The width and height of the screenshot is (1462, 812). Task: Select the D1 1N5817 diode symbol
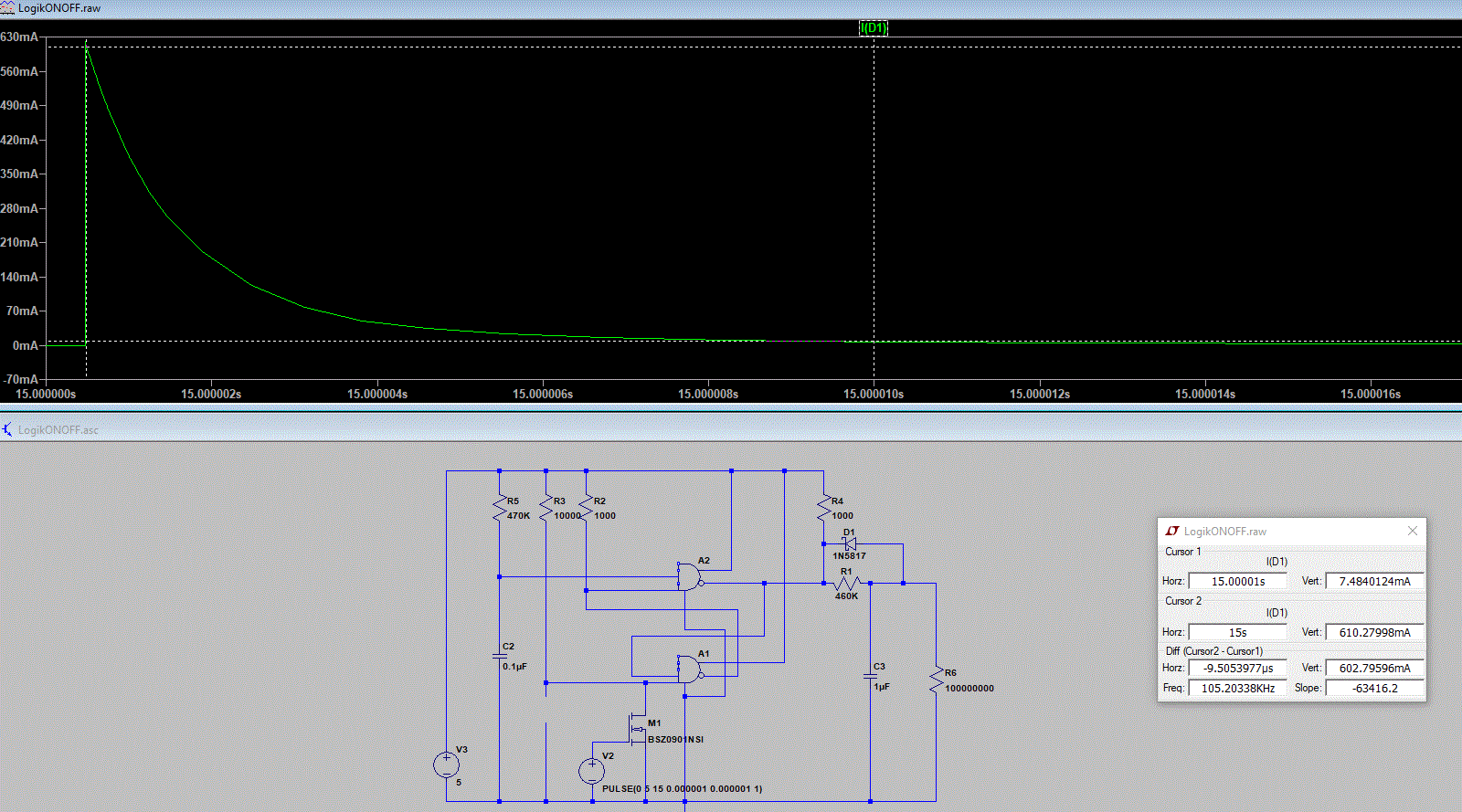click(849, 544)
